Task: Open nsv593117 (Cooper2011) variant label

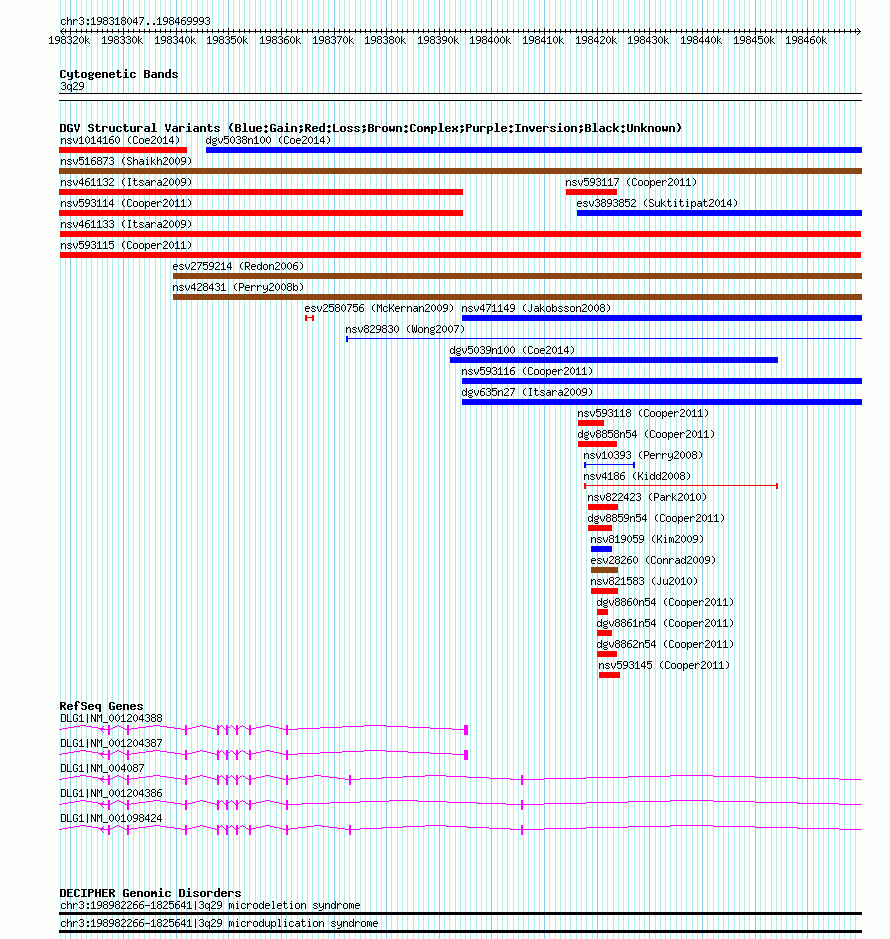Action: tap(631, 182)
